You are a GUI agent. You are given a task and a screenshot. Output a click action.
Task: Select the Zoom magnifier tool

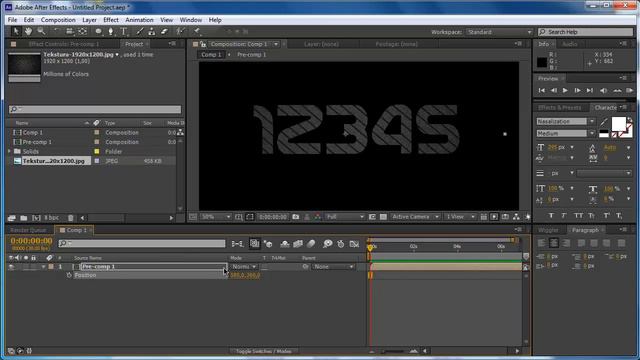41,31
